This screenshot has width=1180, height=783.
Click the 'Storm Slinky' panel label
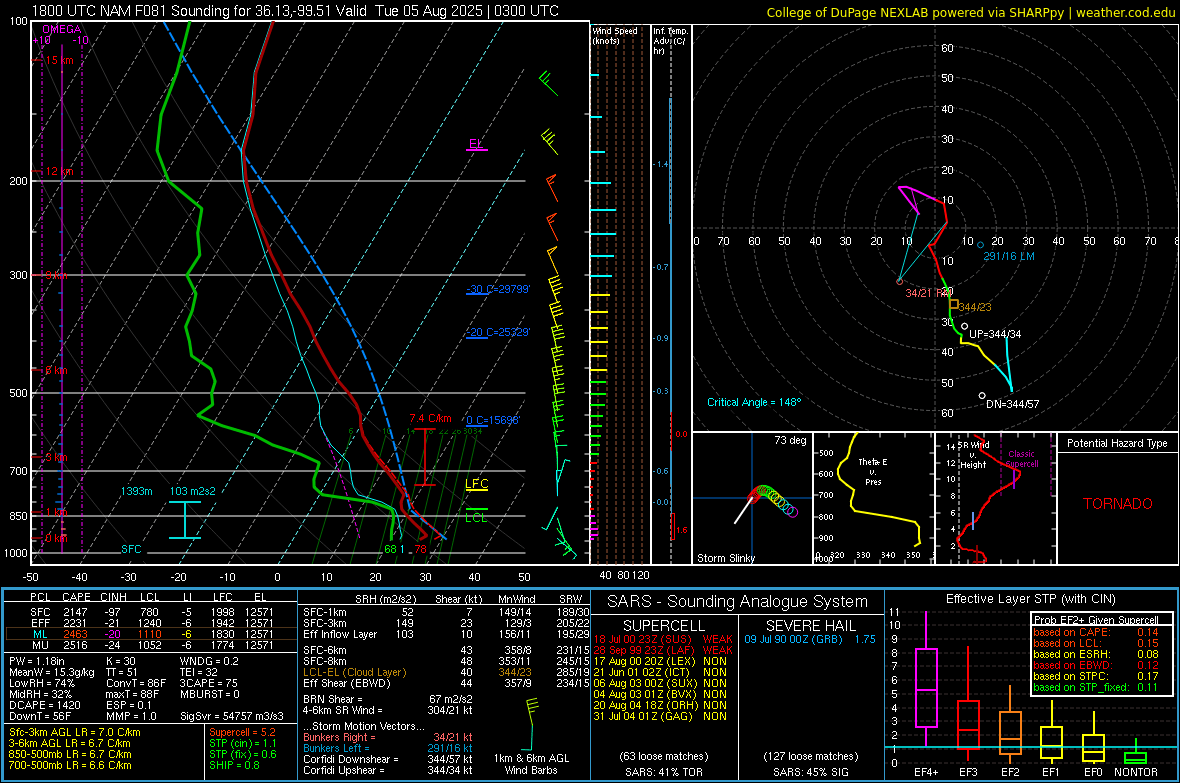pyautogui.click(x=725, y=558)
